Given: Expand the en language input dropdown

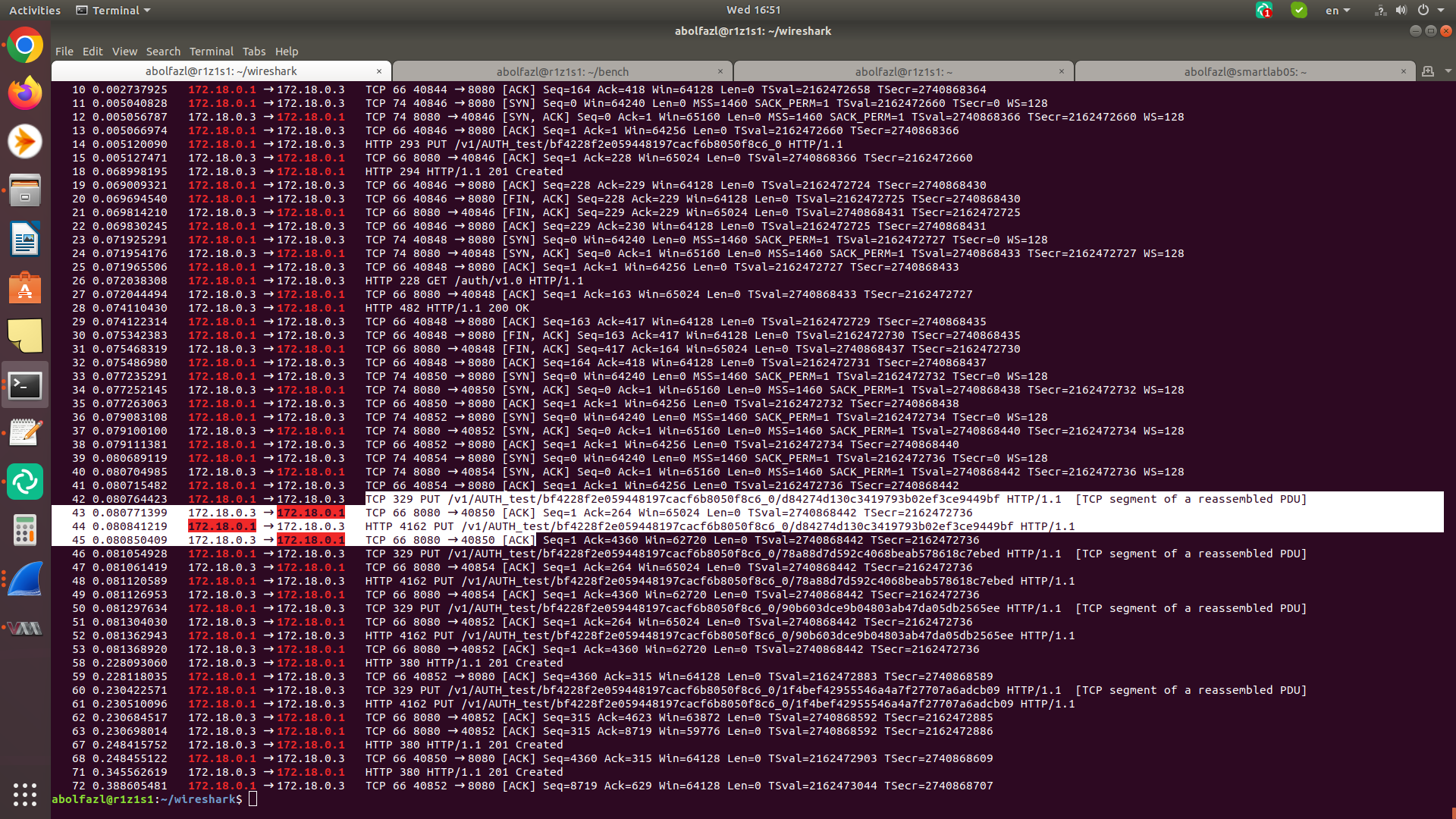Looking at the screenshot, I should click(x=1337, y=10).
